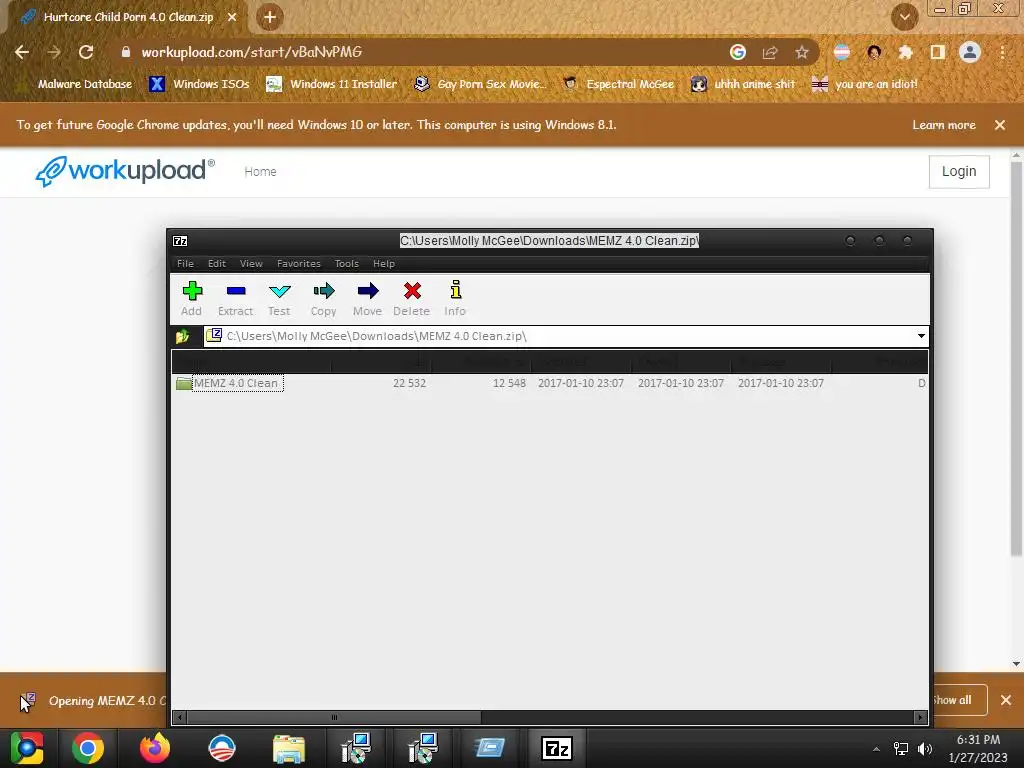1024x768 pixels.
Task: Click the Google icon in the address bar
Action: 738,52
